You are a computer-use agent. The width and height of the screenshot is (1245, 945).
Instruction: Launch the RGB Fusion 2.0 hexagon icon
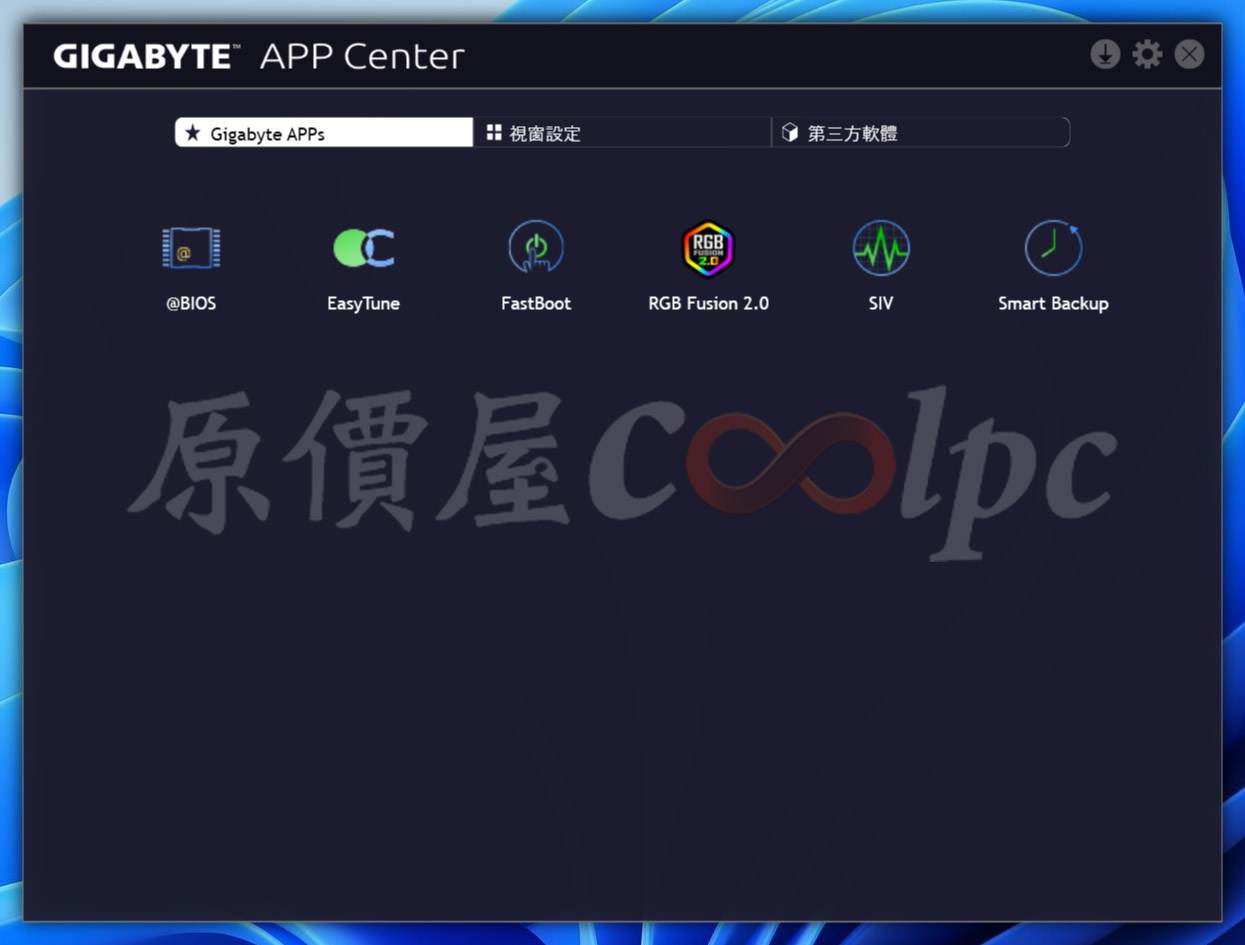pyautogui.click(x=708, y=248)
